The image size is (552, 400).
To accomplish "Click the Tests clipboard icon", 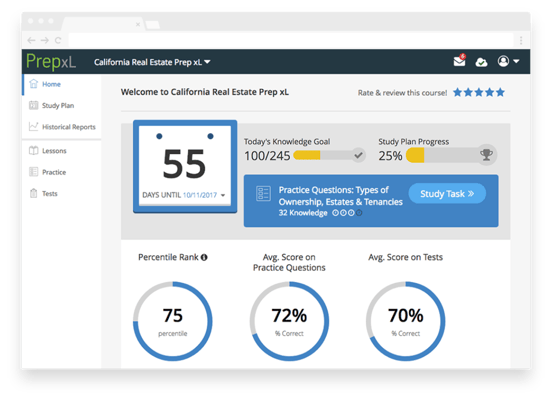I will (33, 193).
